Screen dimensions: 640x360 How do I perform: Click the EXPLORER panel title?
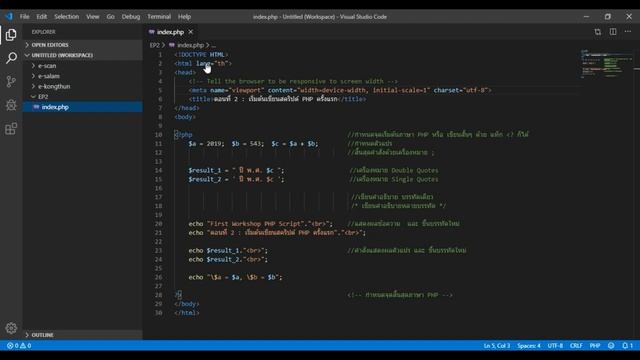coord(44,32)
